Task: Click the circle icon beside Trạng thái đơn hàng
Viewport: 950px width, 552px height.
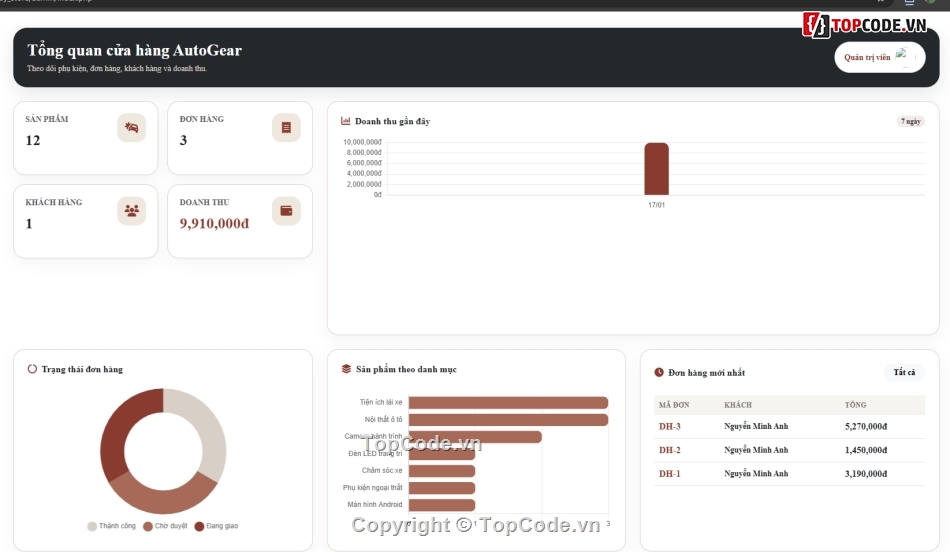Action: (32, 368)
